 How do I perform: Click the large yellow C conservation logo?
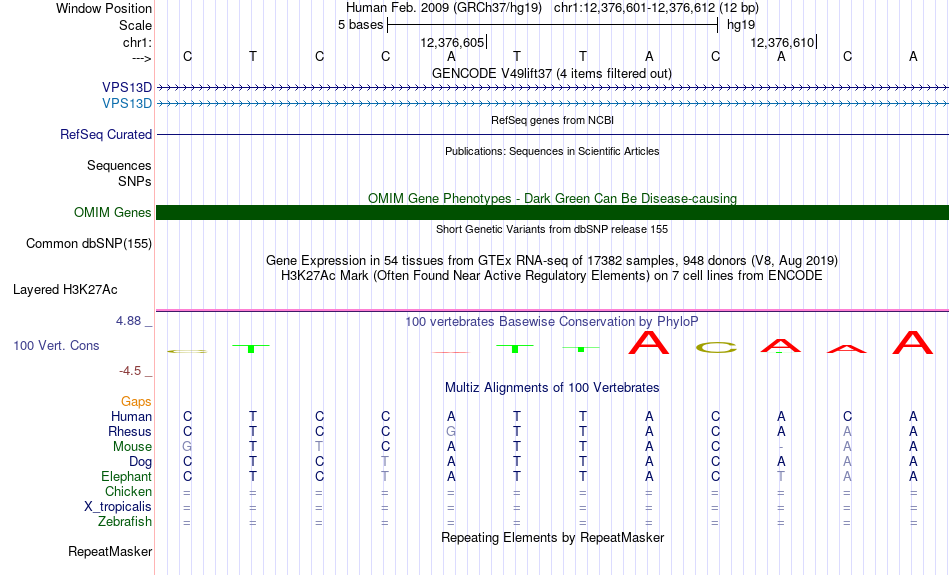[x=716, y=348]
